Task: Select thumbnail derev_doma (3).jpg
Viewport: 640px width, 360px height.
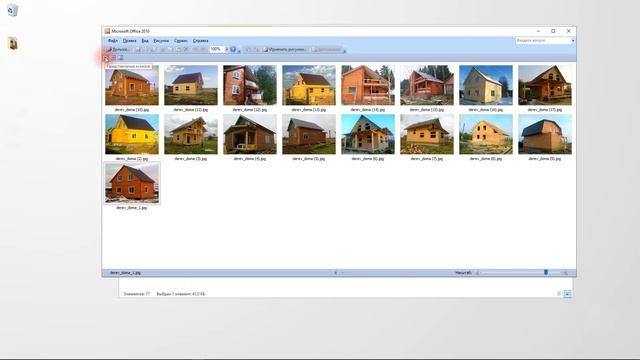Action: 191,134
